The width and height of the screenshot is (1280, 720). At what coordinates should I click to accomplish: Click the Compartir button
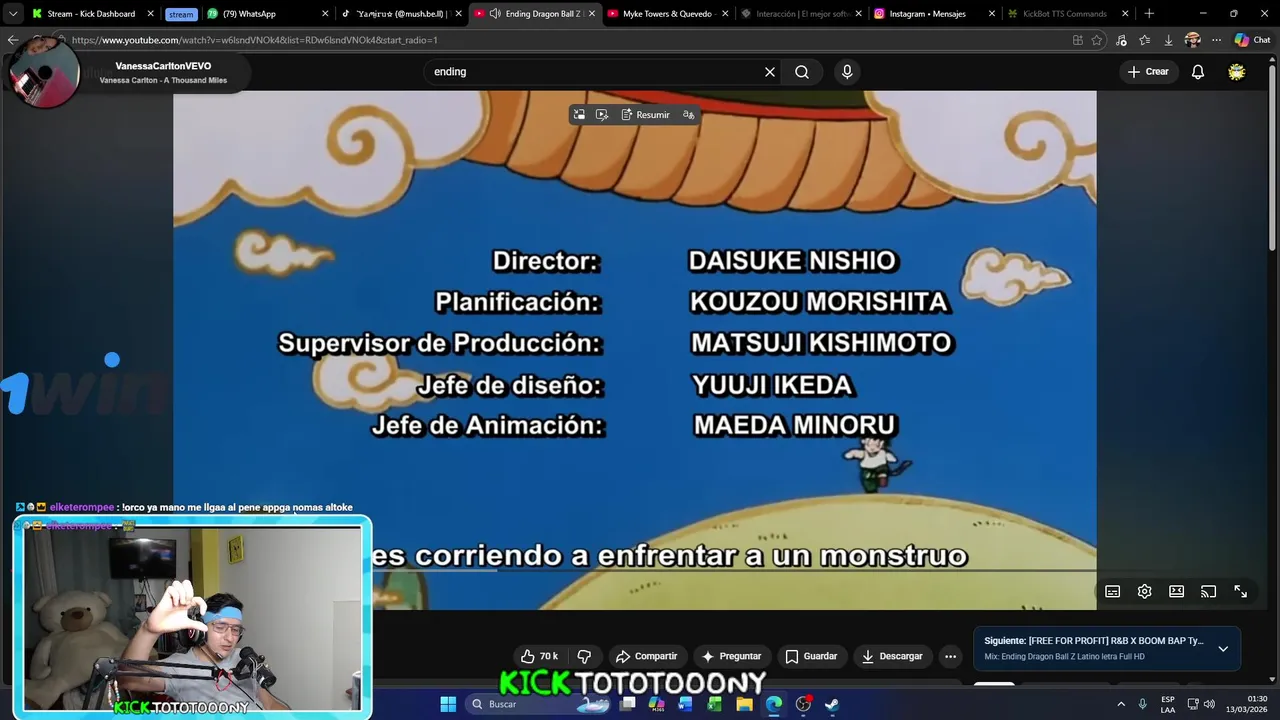pos(647,656)
